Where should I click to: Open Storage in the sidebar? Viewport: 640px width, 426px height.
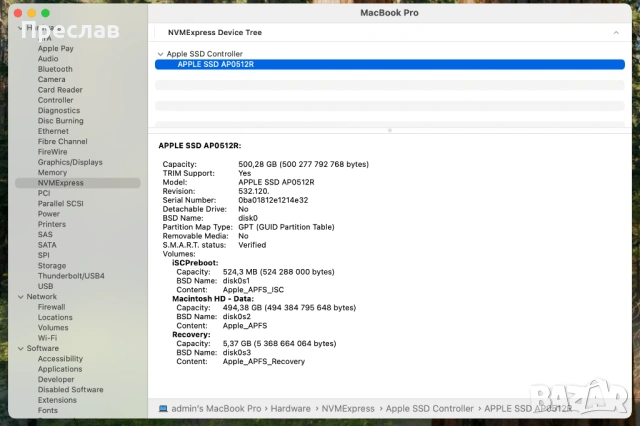[x=52, y=266]
